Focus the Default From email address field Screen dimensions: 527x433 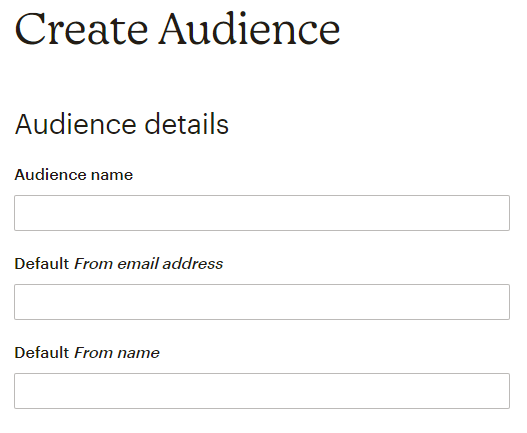262,302
